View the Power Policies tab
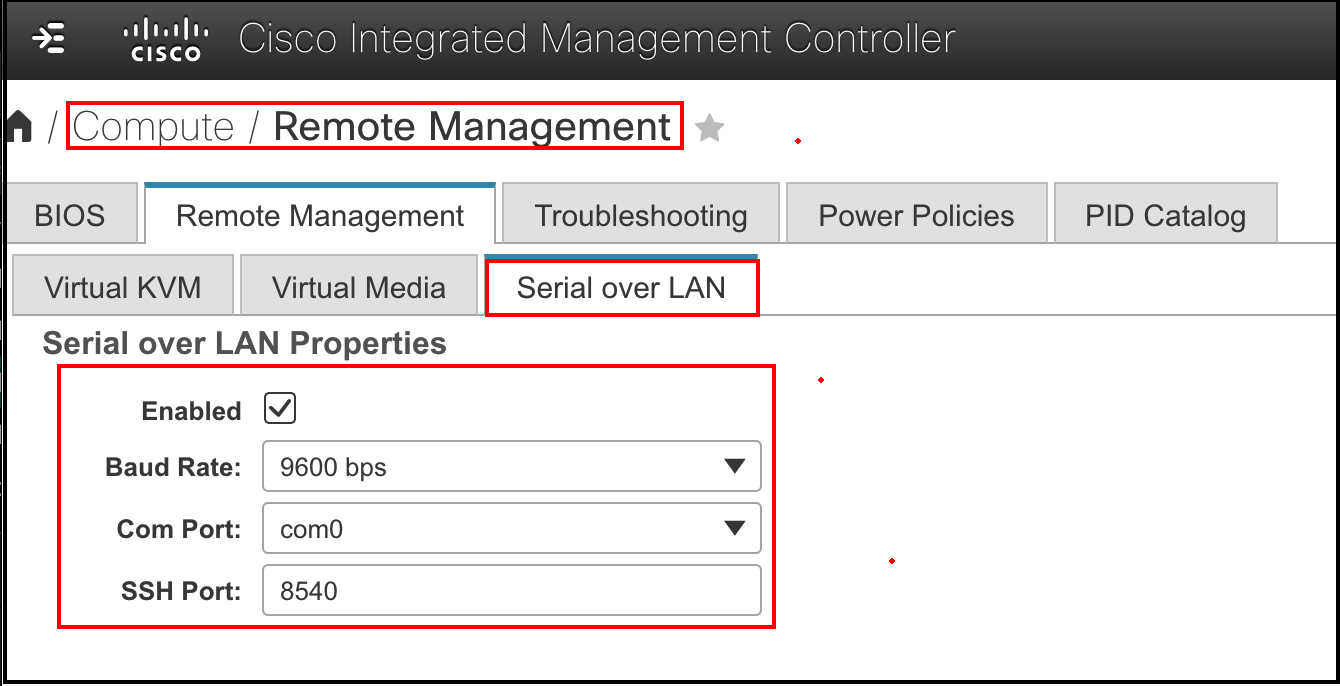 (x=915, y=213)
